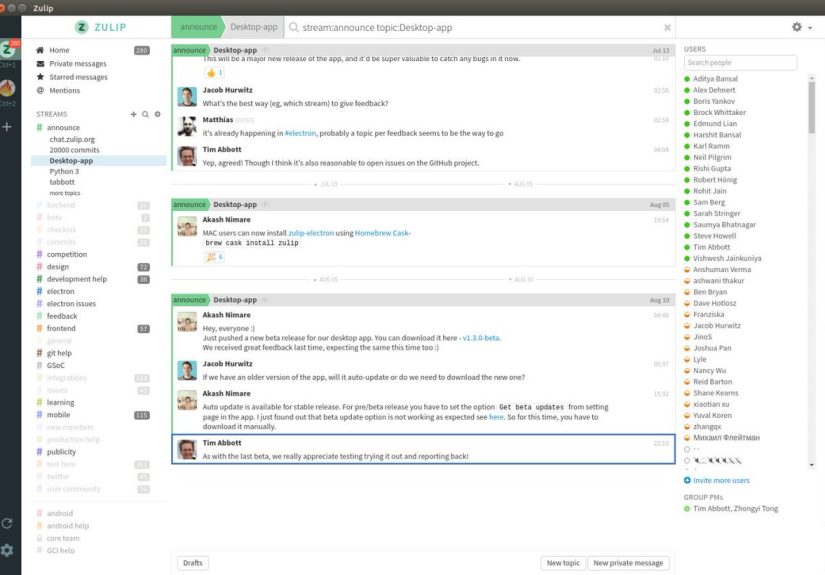Click Jacob Hurwitz avatar on feedback question
This screenshot has height=575, width=825.
click(x=187, y=97)
